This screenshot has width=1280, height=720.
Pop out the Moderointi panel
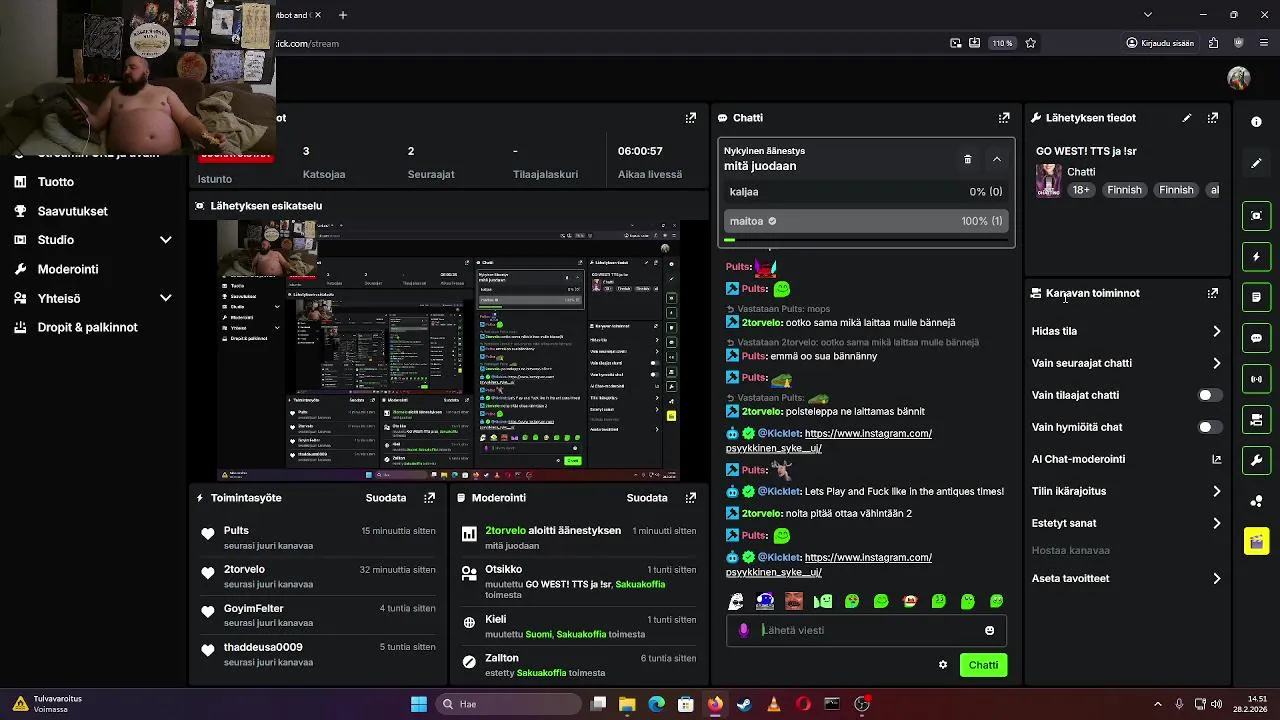click(690, 498)
